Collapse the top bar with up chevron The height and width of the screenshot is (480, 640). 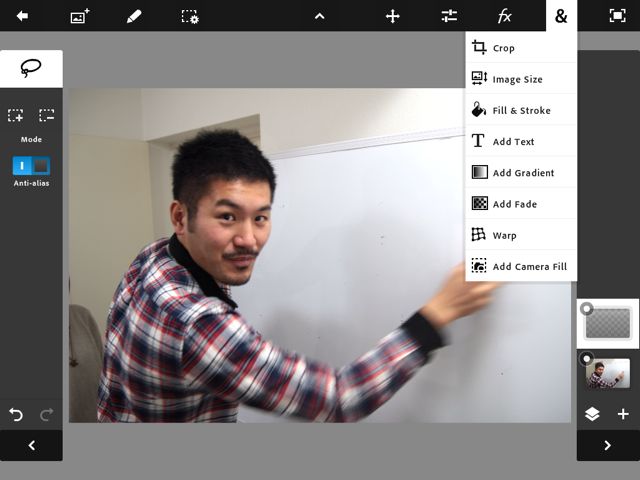tap(320, 16)
